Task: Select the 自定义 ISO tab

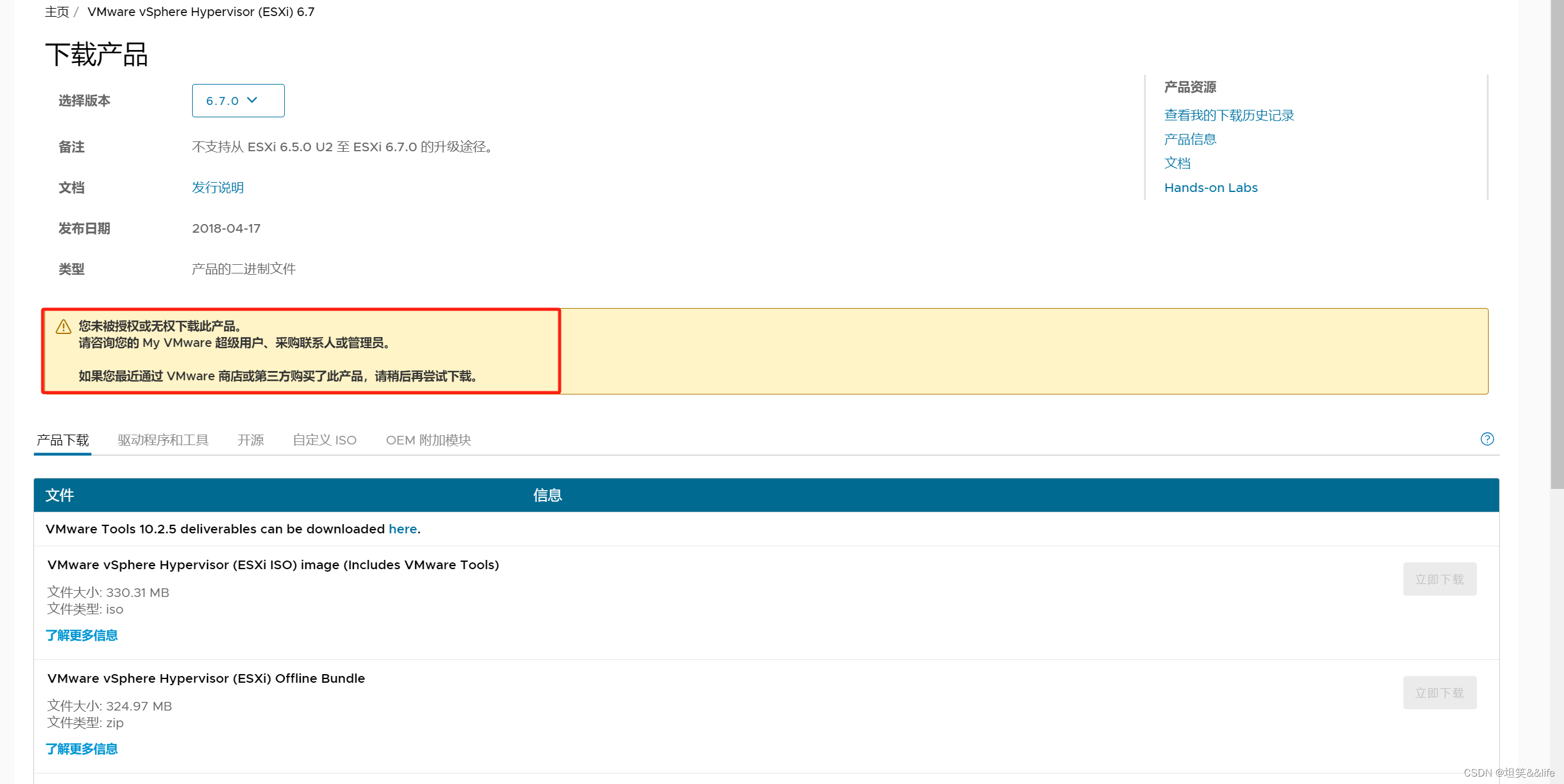Action: [324, 440]
